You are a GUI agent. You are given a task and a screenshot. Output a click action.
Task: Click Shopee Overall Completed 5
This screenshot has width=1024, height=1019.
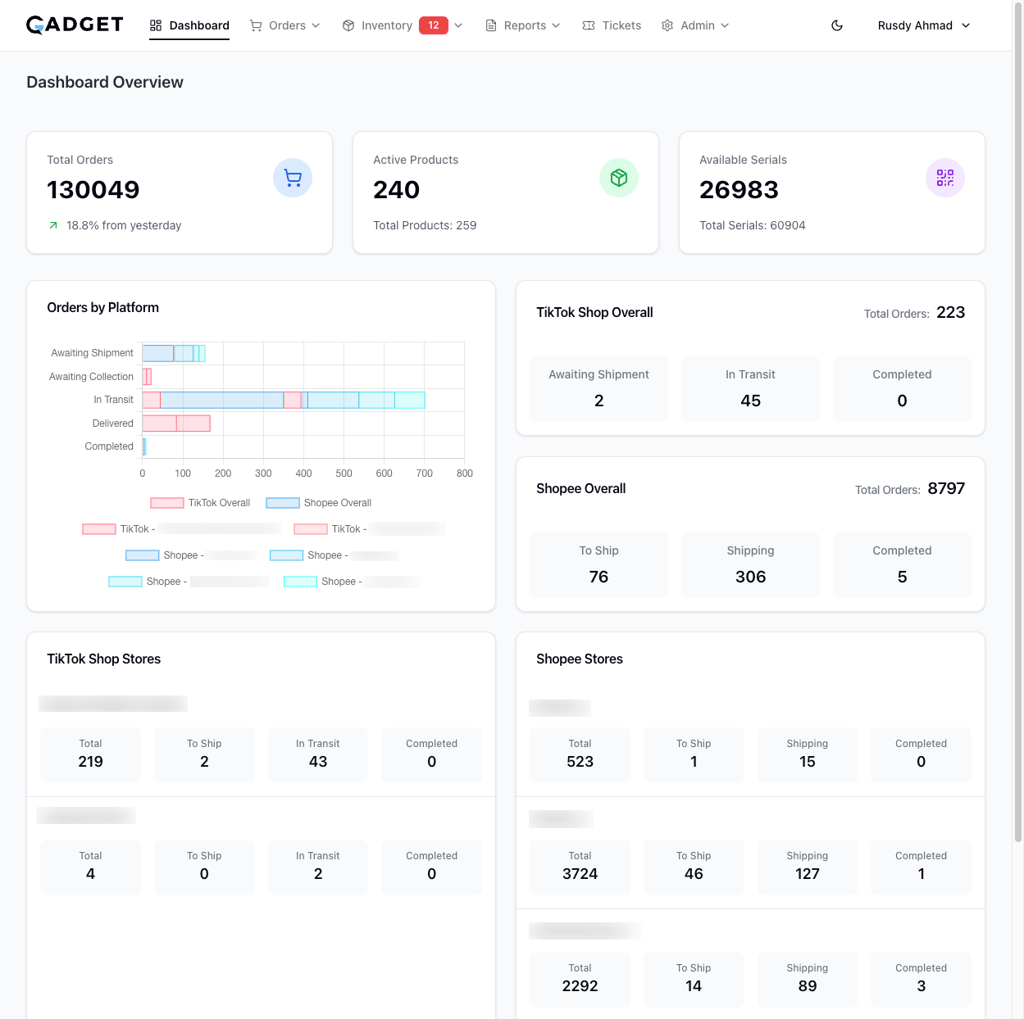pyautogui.click(x=902, y=565)
